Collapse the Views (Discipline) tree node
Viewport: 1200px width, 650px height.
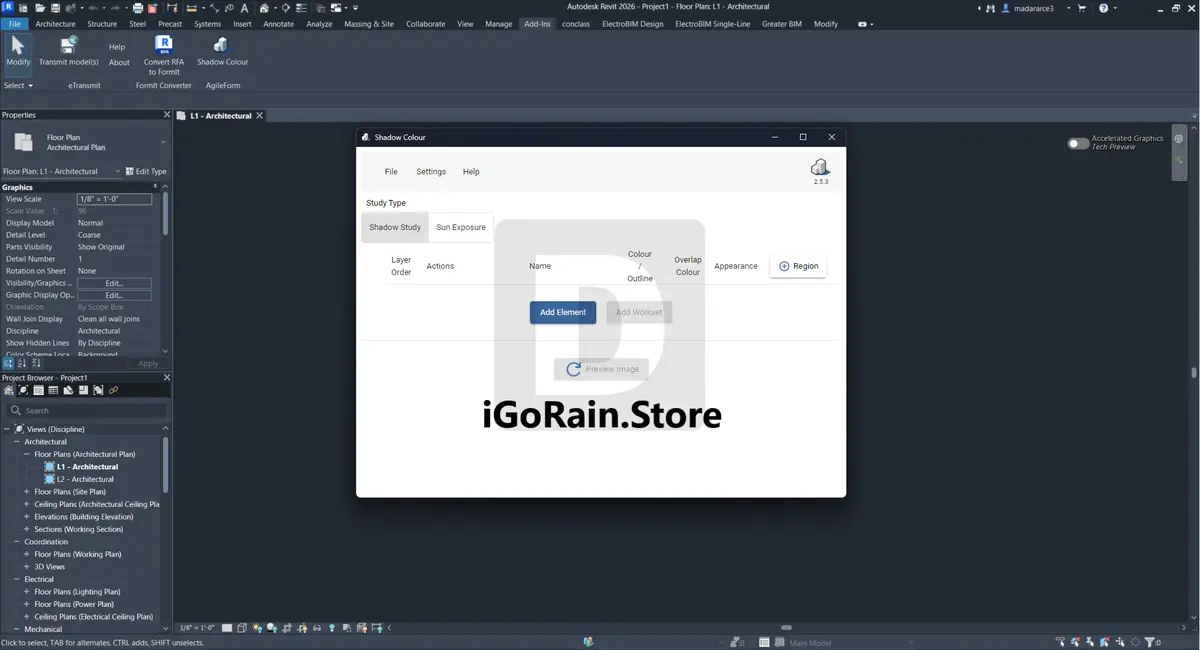click(7, 429)
